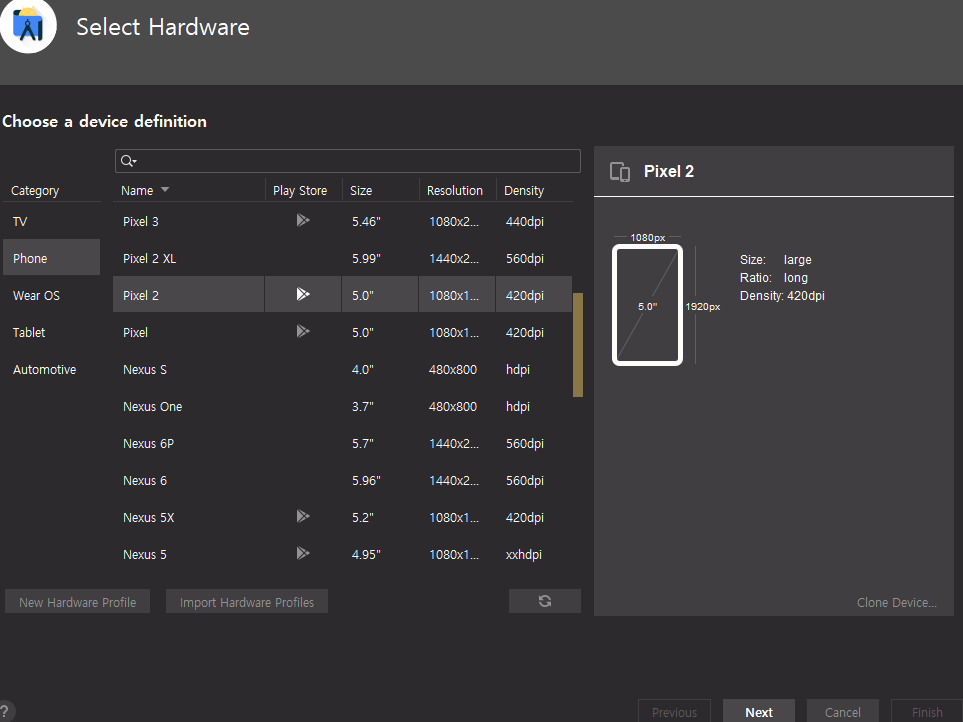Focus the device search field
The image size is (963, 722).
pos(348,161)
